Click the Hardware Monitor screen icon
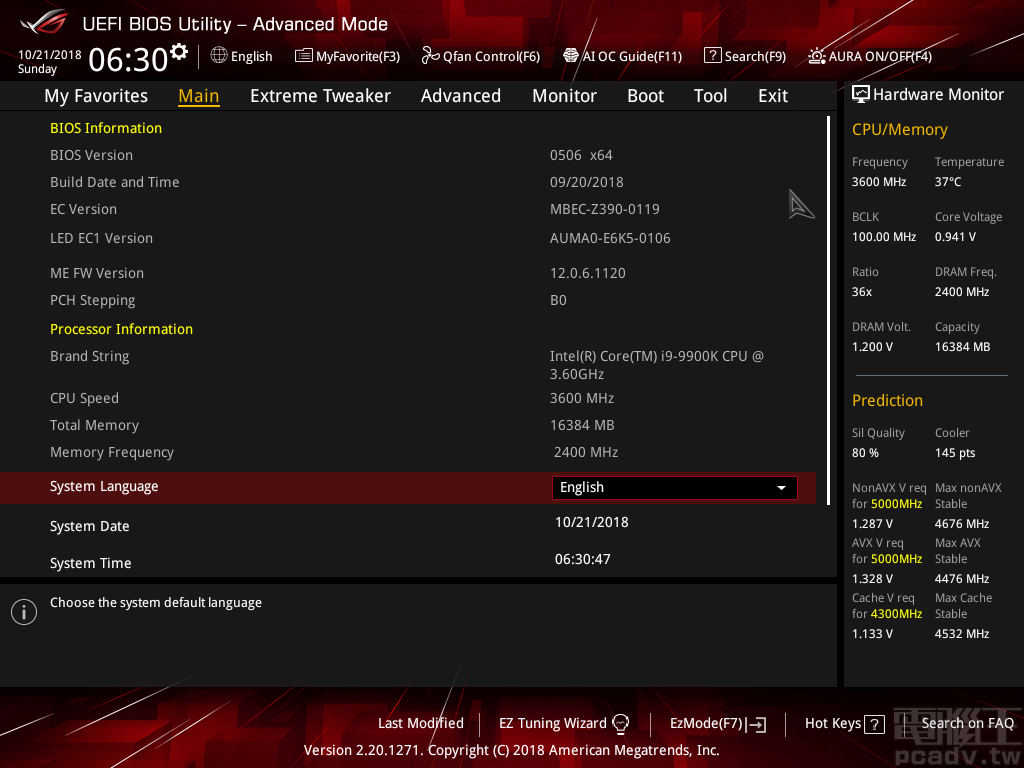1024x768 pixels. point(861,95)
